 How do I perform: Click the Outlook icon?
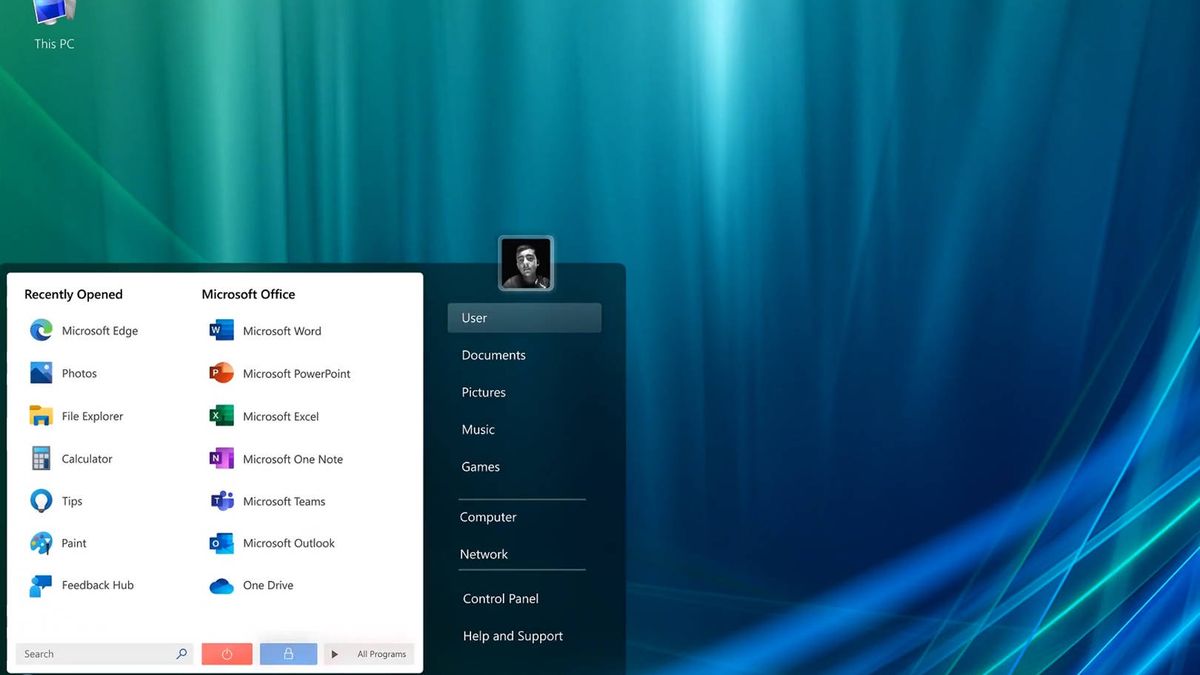[x=222, y=543]
